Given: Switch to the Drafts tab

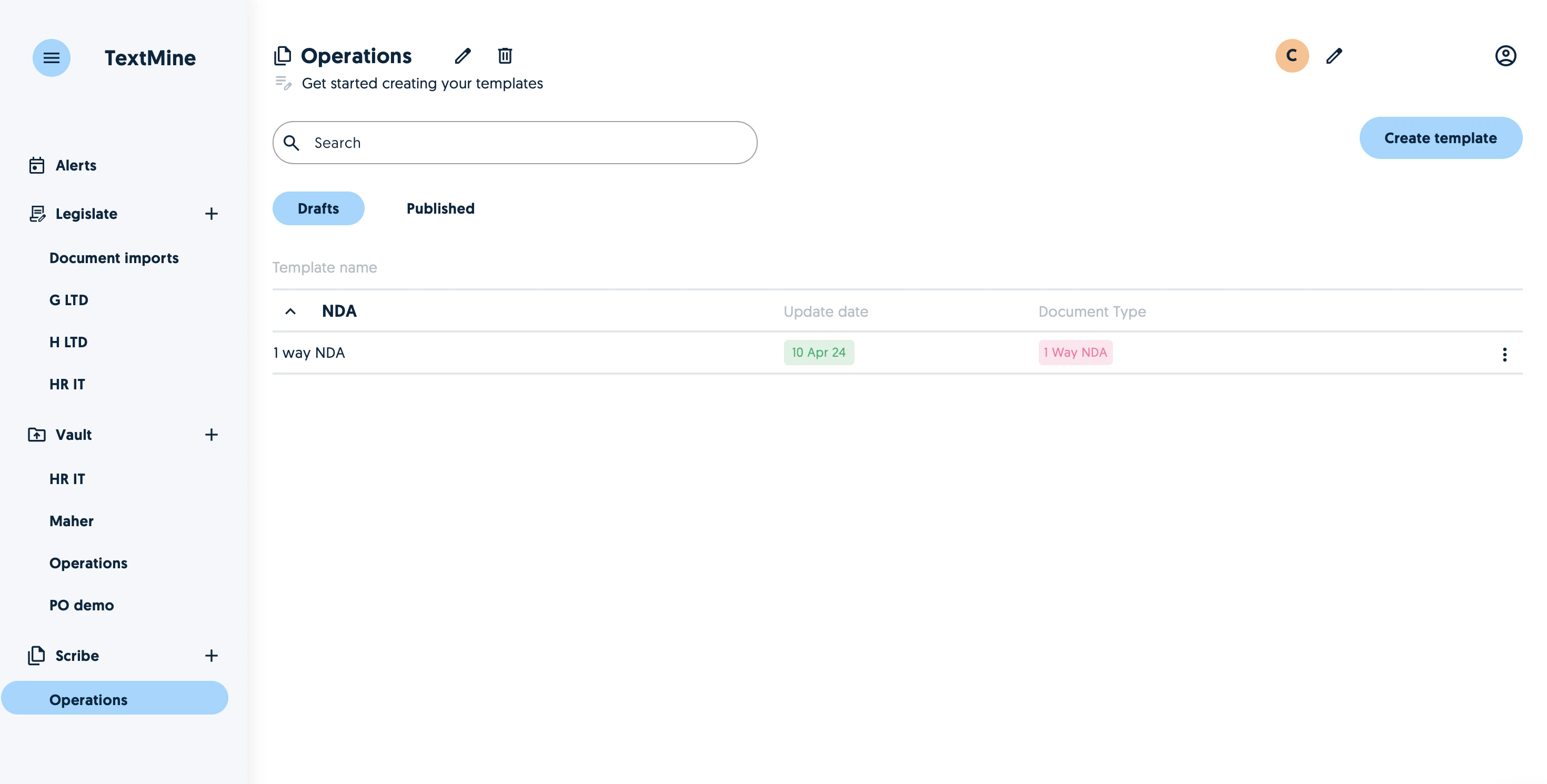Looking at the screenshot, I should pyautogui.click(x=318, y=208).
